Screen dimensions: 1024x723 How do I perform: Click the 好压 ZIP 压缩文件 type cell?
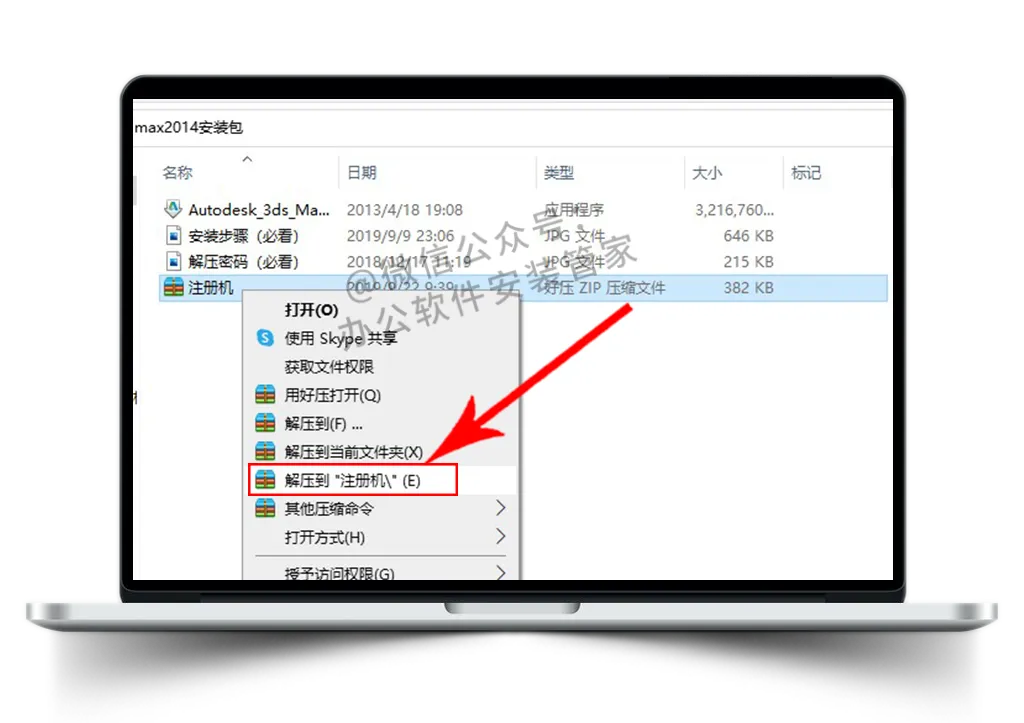click(x=605, y=288)
